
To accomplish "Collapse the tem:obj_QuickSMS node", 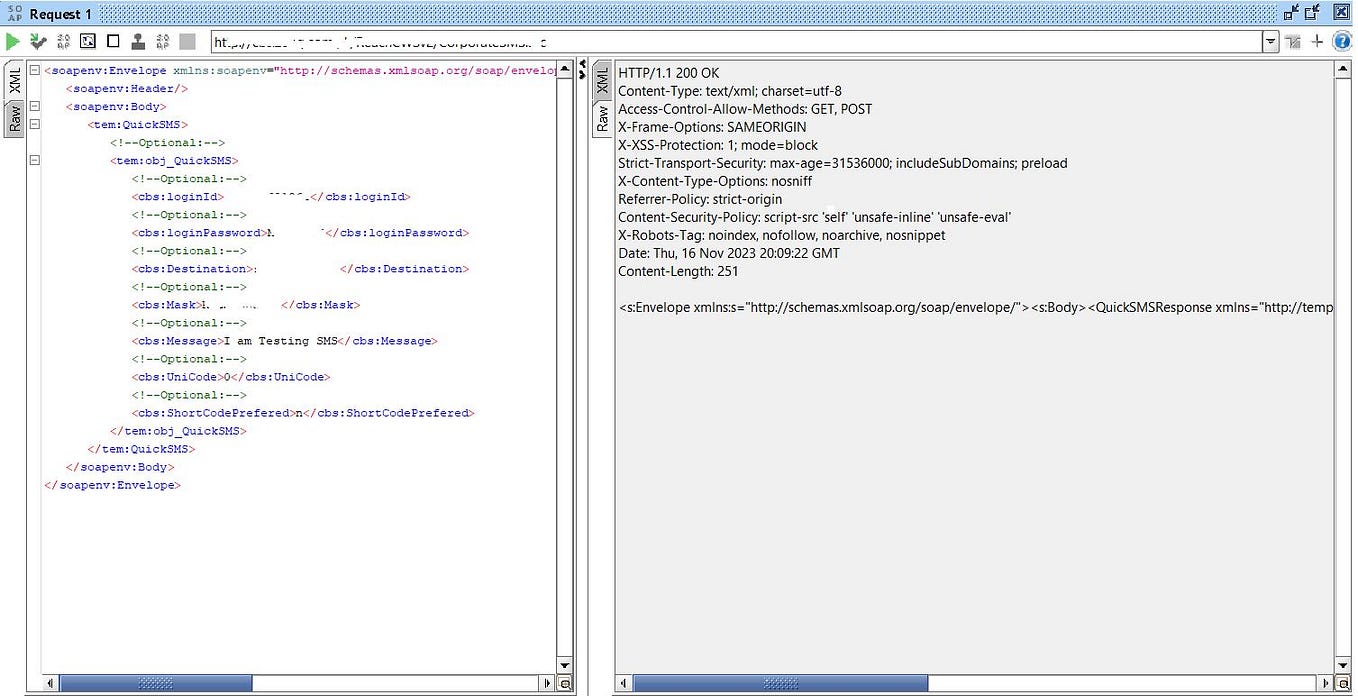I will tap(34, 160).
